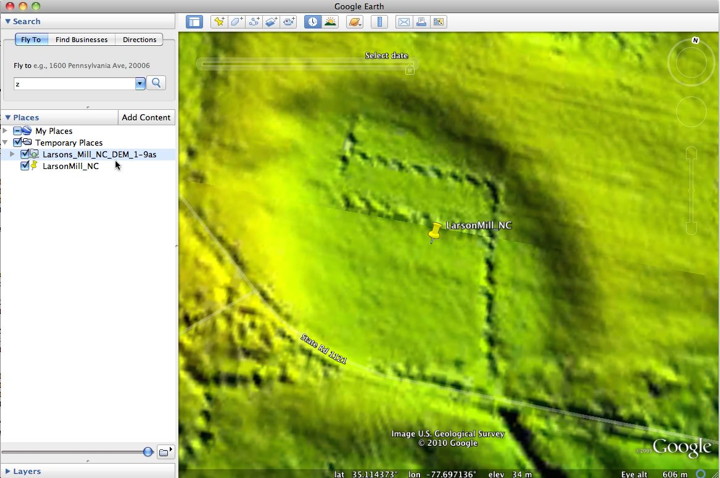This screenshot has width=720, height=478.
Task: Switch to the Directions tab
Action: [x=139, y=40]
